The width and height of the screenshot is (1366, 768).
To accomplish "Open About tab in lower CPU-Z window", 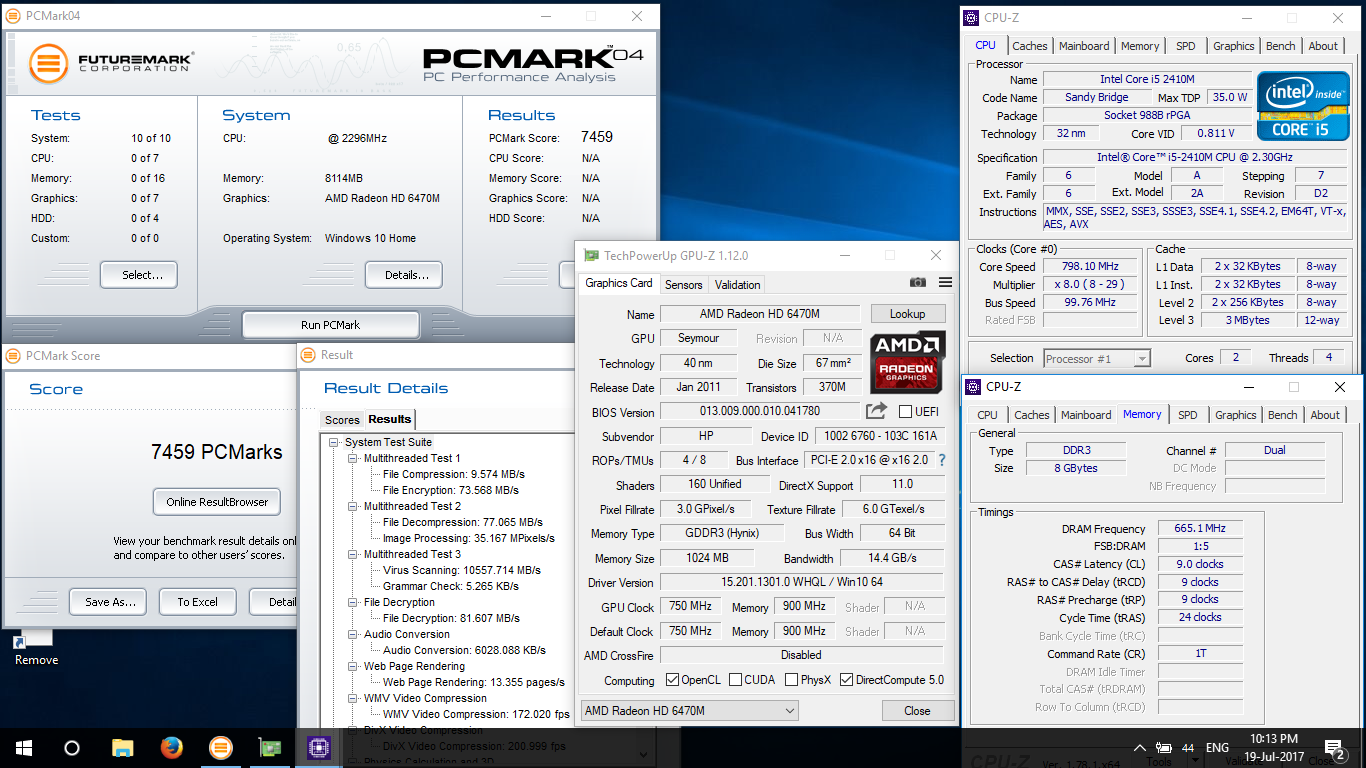I will pos(1325,415).
